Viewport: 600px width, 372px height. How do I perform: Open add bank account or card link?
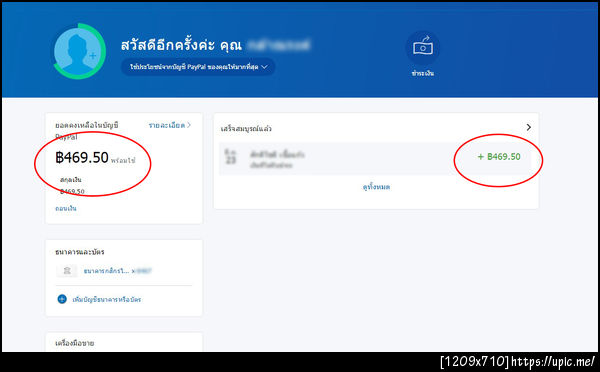pyautogui.click(x=107, y=300)
